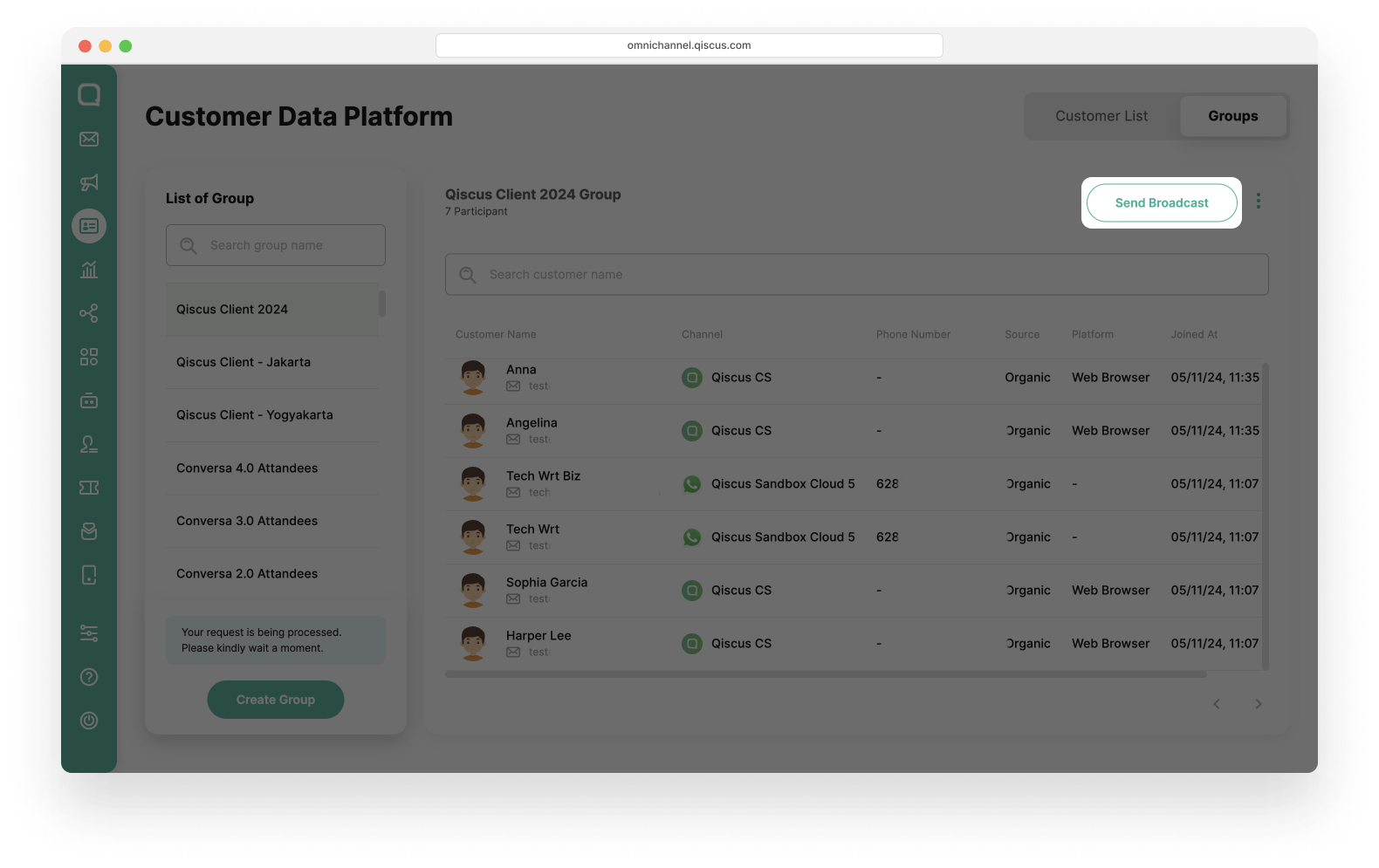The width and height of the screenshot is (1379, 868).
Task: Select the Qiscus Client 2024 group
Action: tap(272, 310)
